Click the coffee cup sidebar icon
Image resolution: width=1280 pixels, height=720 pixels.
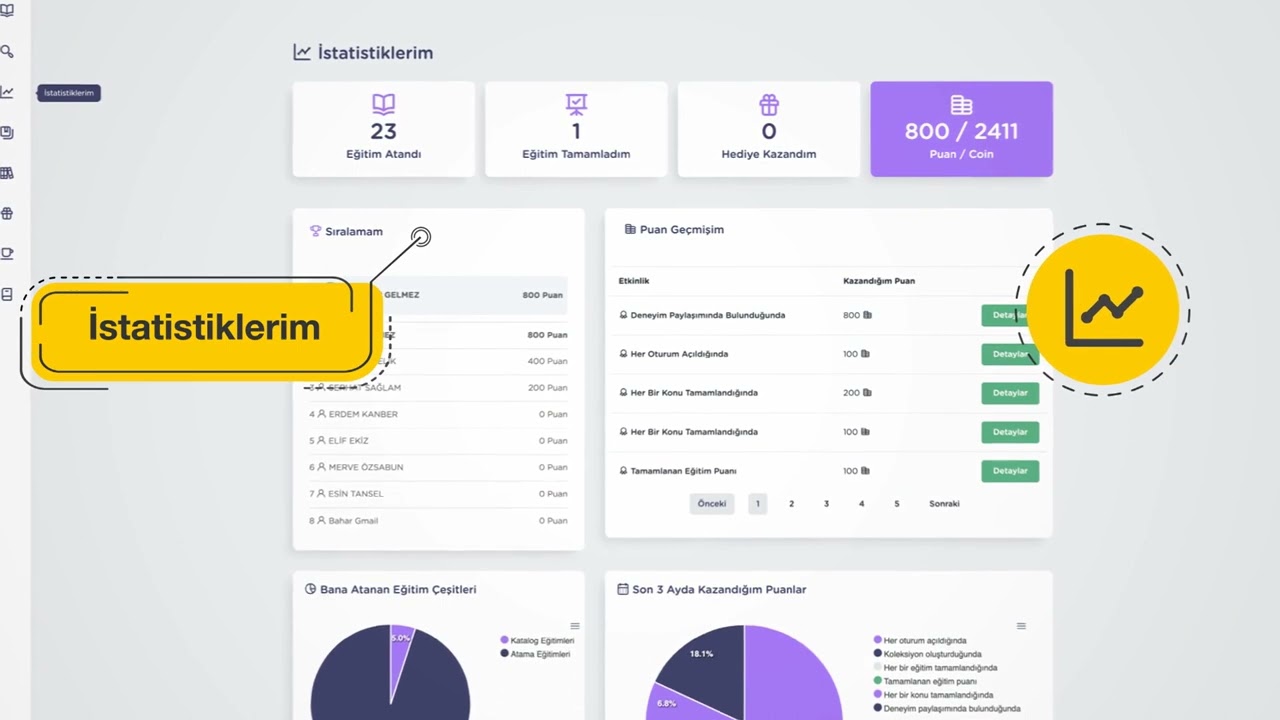click(7, 253)
